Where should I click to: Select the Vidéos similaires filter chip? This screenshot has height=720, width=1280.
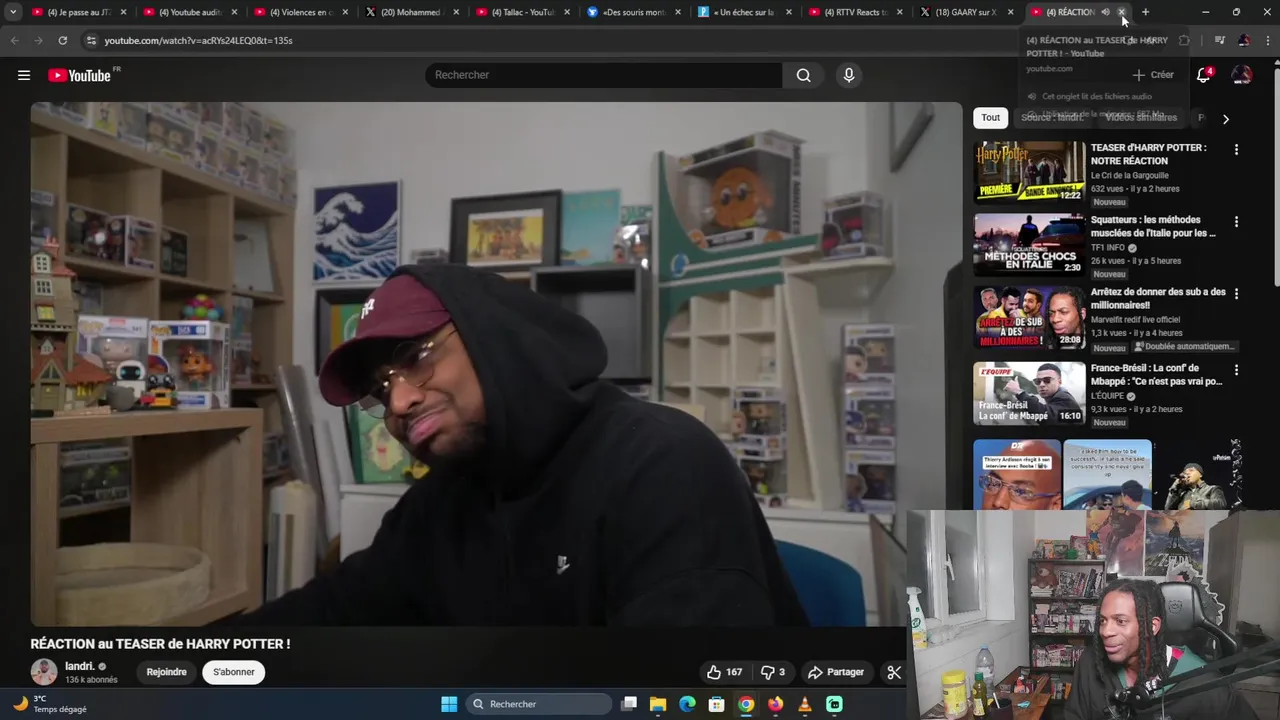(1141, 117)
